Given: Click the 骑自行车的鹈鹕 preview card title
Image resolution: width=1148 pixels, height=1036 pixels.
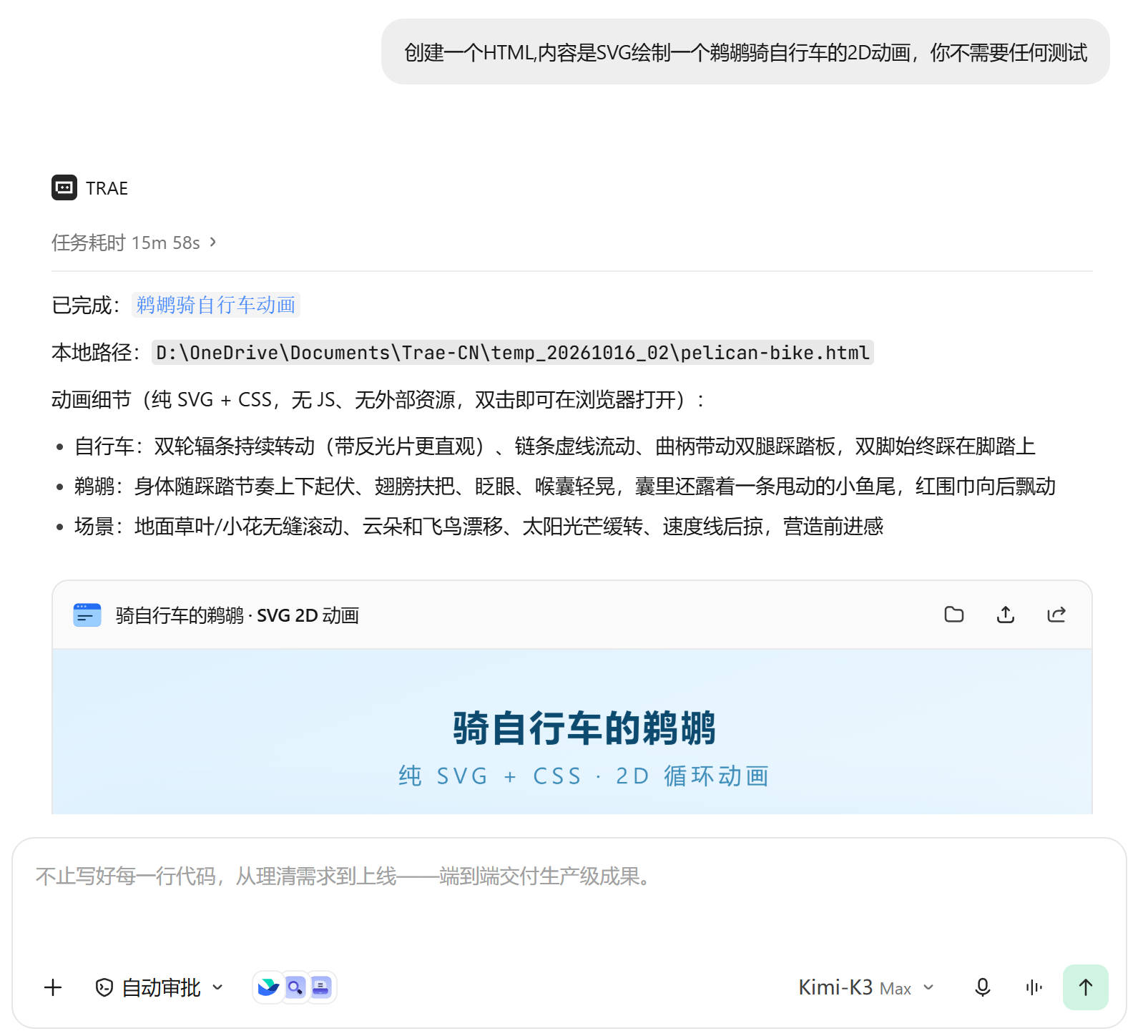Looking at the screenshot, I should 237,615.
